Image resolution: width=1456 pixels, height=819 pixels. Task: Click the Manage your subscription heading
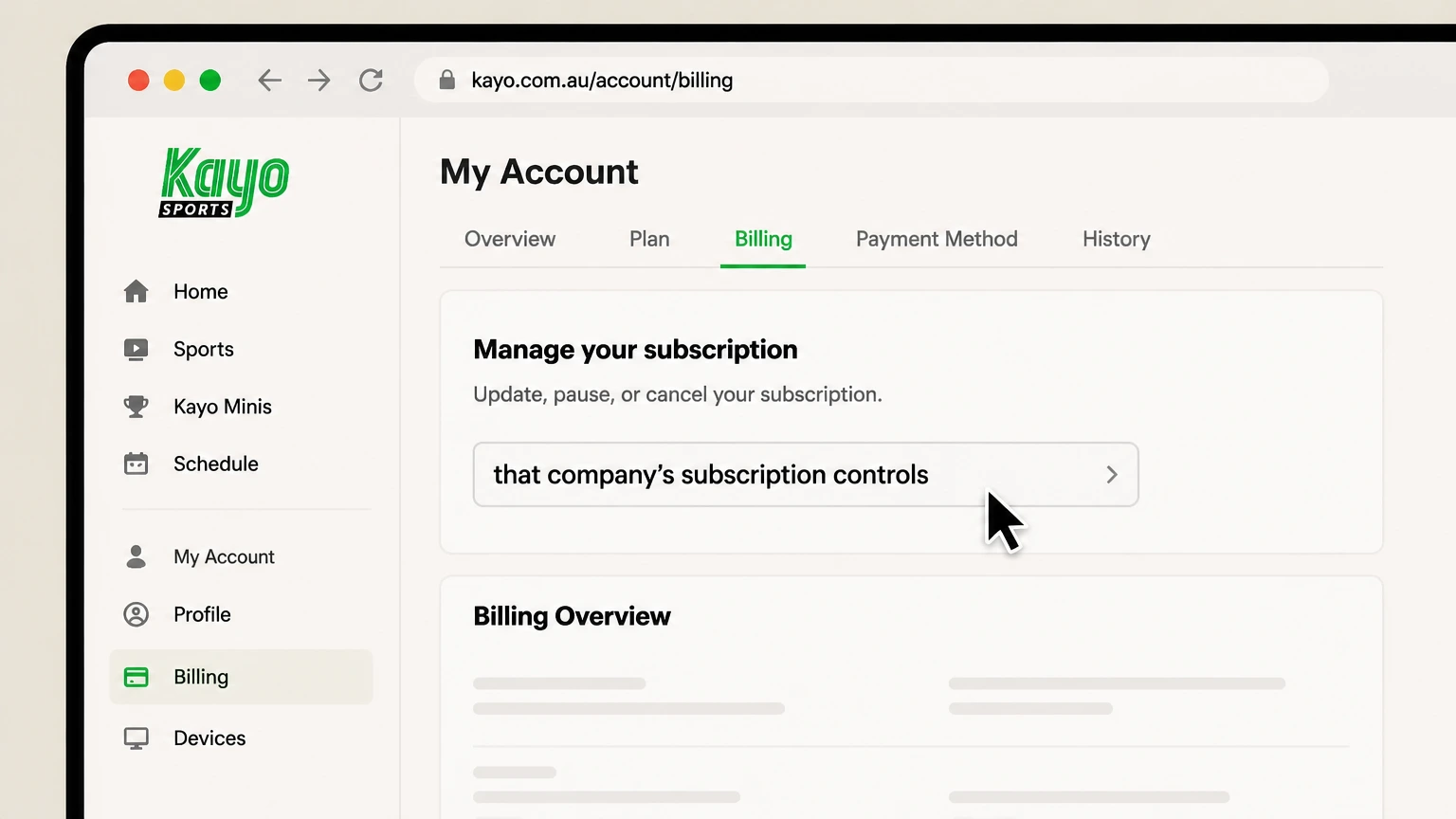click(x=635, y=350)
